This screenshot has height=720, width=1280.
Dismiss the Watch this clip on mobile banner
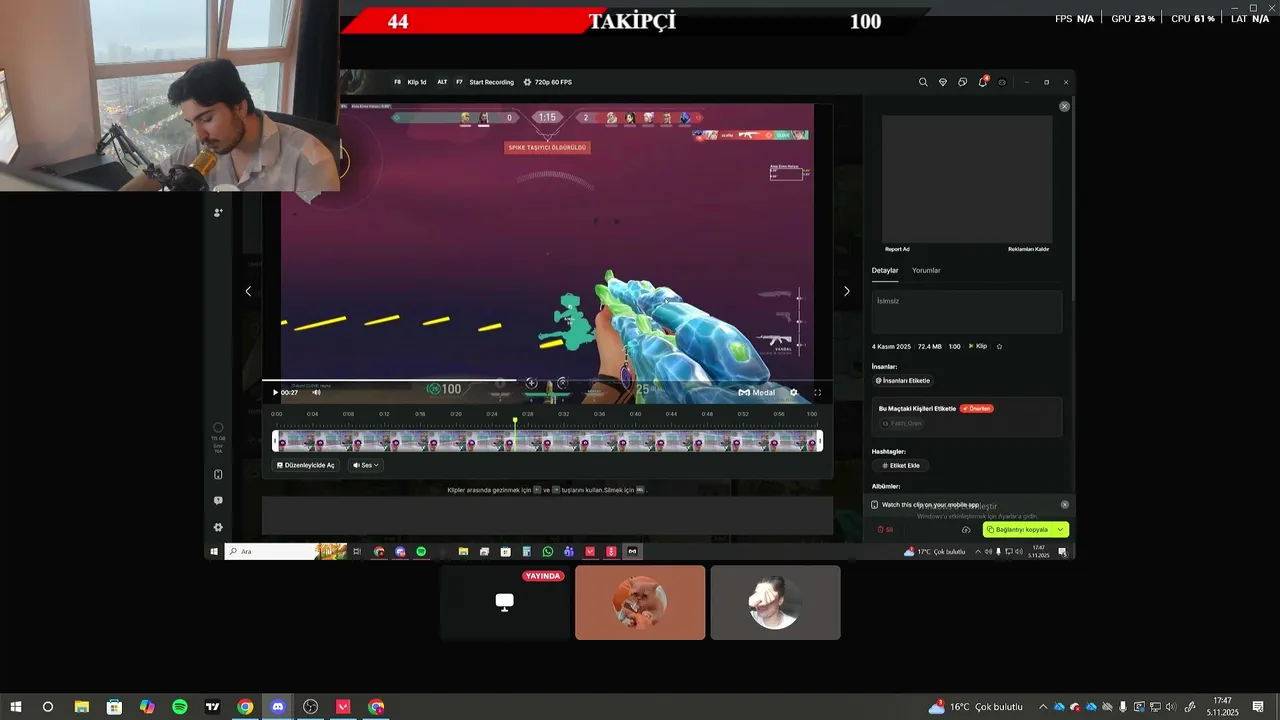tap(1064, 505)
